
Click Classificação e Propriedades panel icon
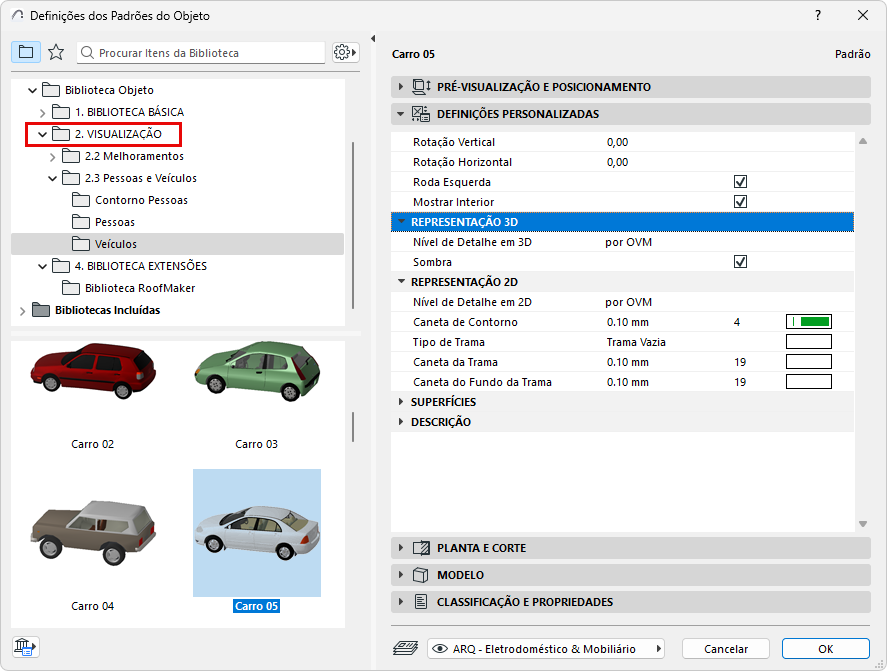tap(421, 602)
